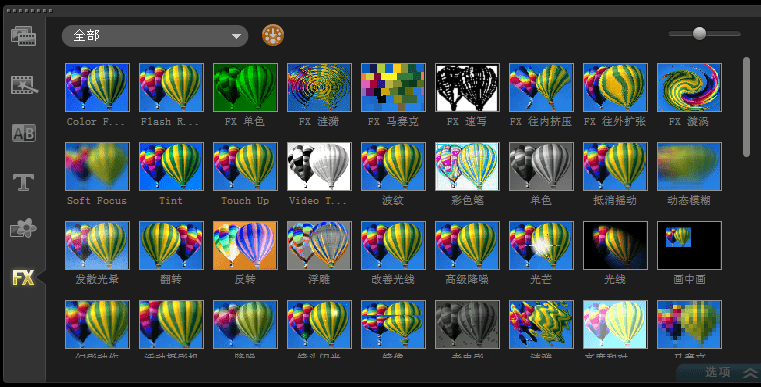Open the Title library T icon
This screenshot has height=387, width=761.
point(23,182)
